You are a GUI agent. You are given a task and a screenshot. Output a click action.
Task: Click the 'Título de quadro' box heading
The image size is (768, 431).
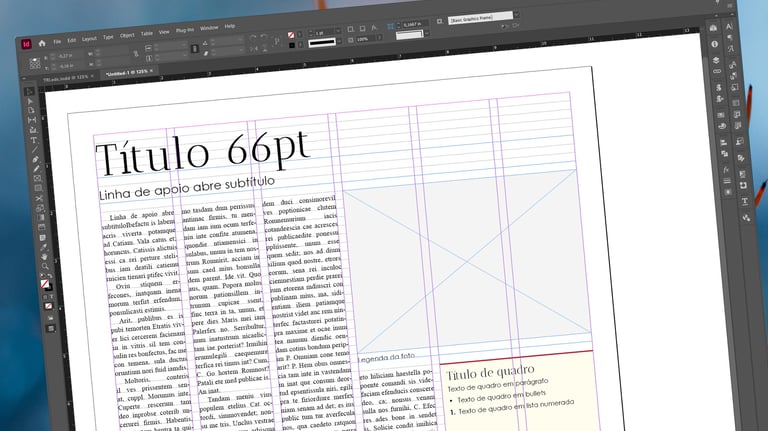tap(490, 372)
